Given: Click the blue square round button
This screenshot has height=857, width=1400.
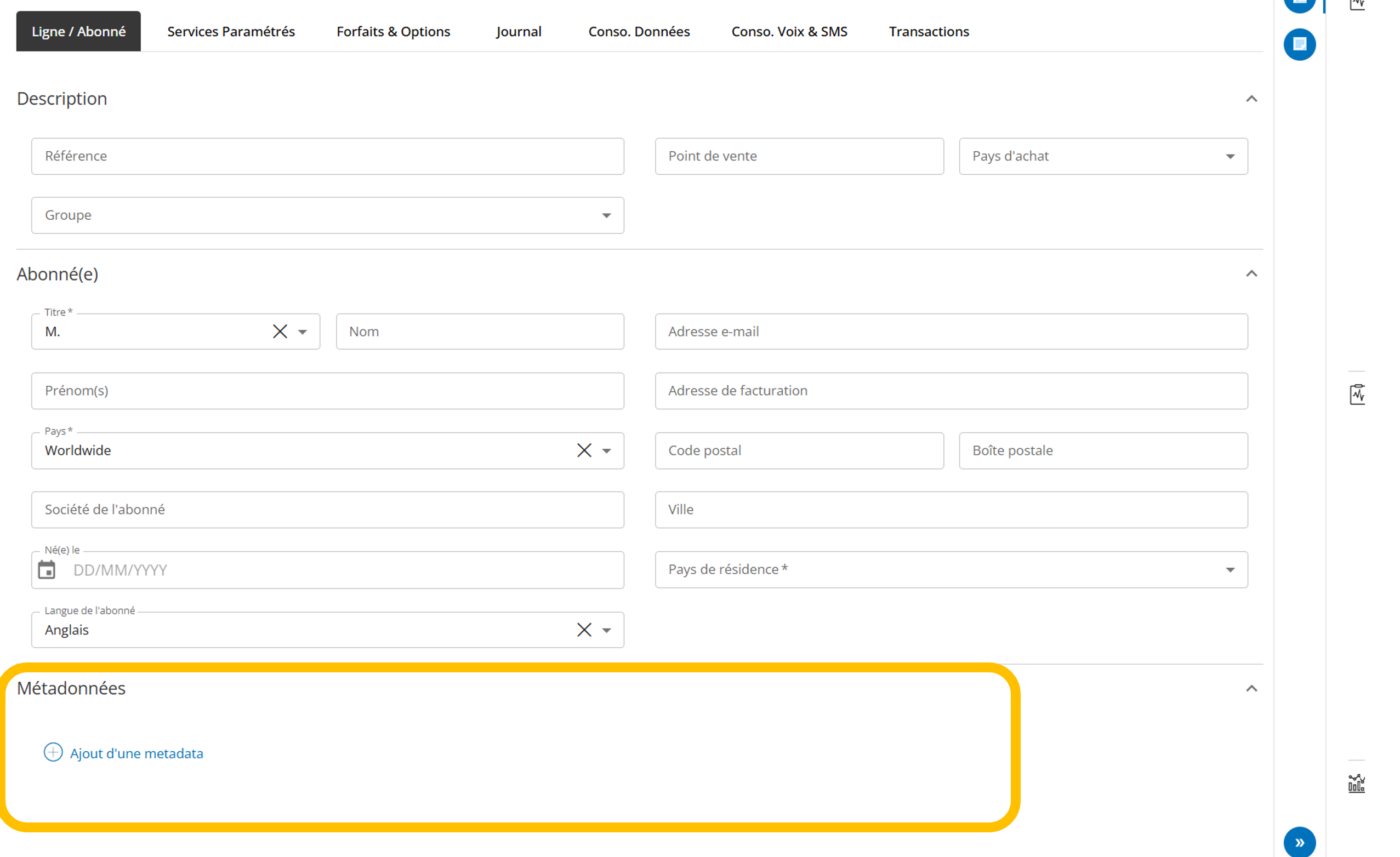Looking at the screenshot, I should (1300, 44).
